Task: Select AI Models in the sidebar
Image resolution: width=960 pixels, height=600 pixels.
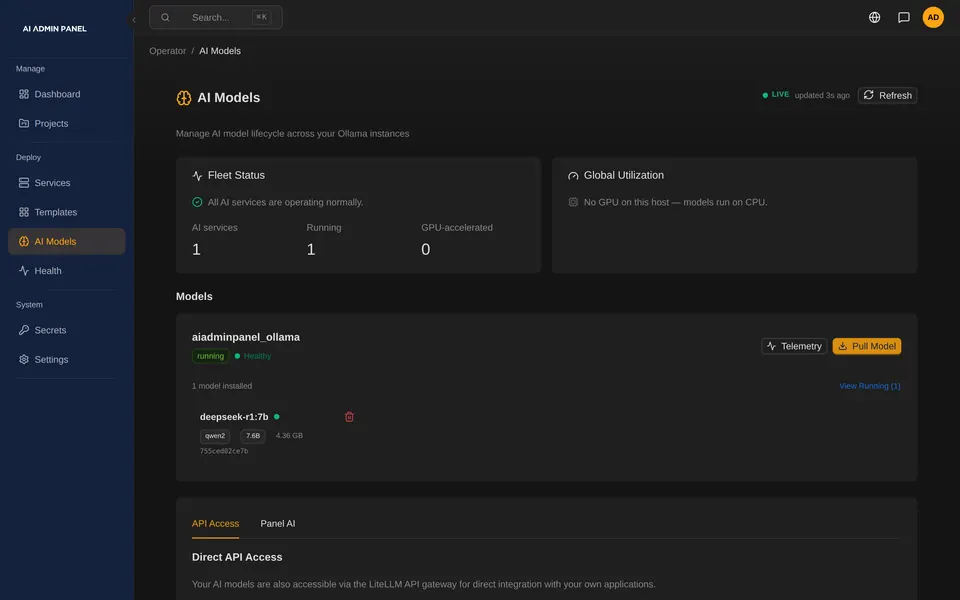Action: (67, 242)
